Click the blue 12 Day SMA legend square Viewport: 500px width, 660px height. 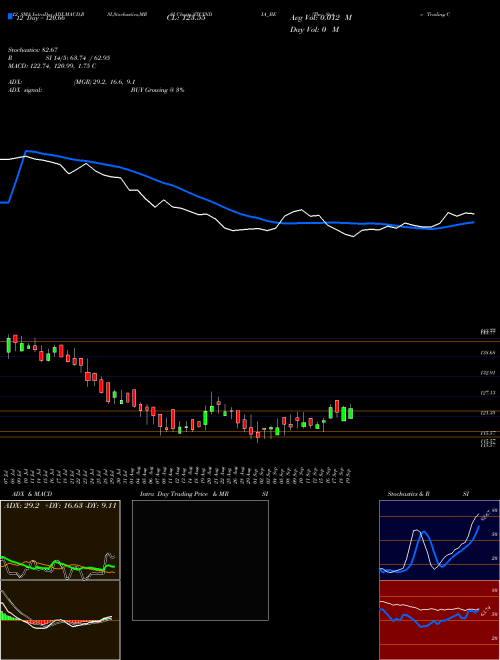[10, 16]
